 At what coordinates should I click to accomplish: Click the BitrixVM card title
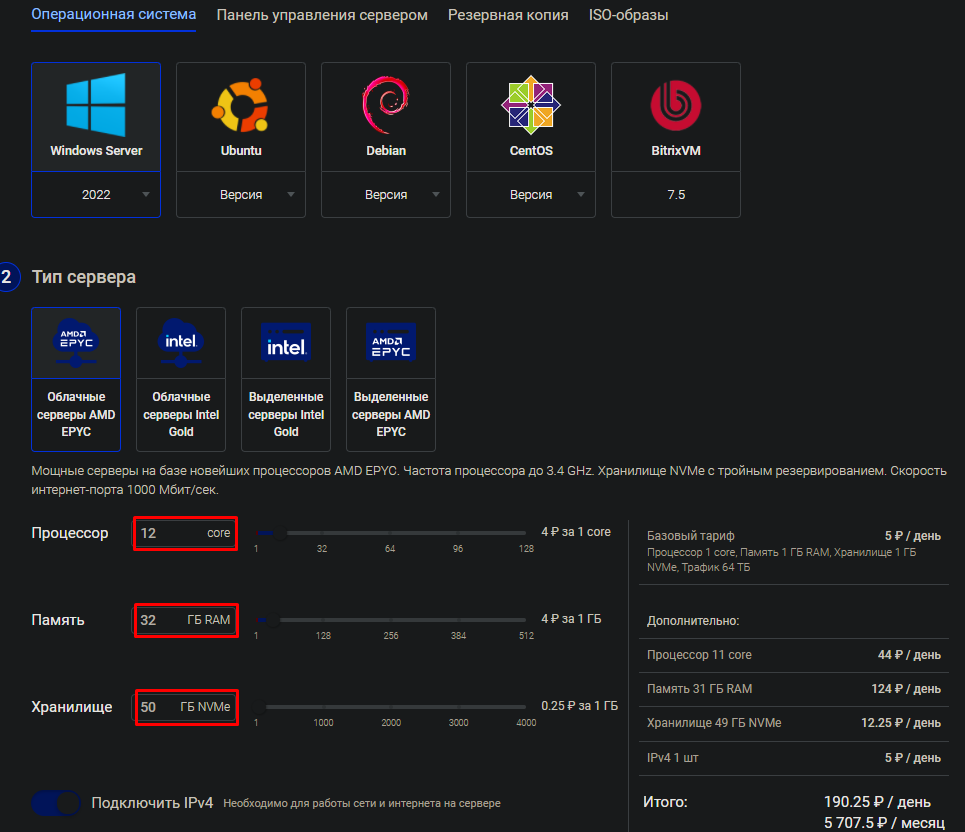[x=676, y=150]
